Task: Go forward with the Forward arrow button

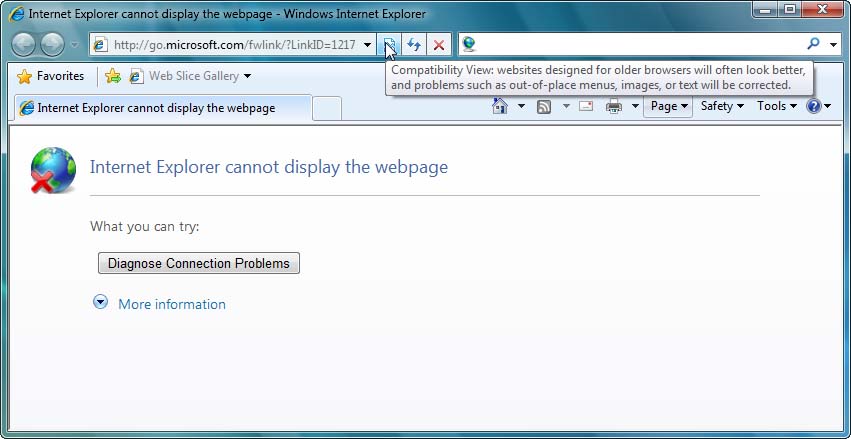Action: pos(52,44)
